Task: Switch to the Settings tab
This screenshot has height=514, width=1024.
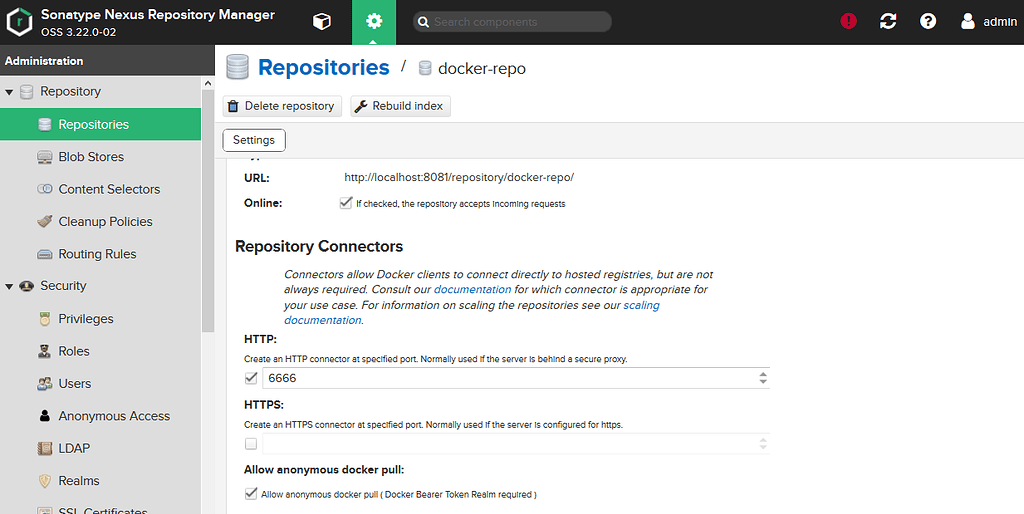Action: [254, 140]
